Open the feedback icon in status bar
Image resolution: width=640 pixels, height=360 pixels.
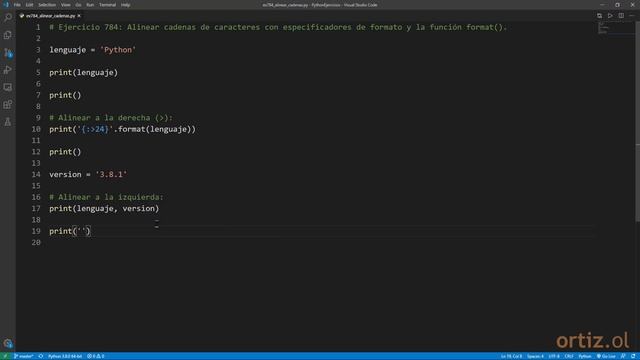click(x=623, y=356)
